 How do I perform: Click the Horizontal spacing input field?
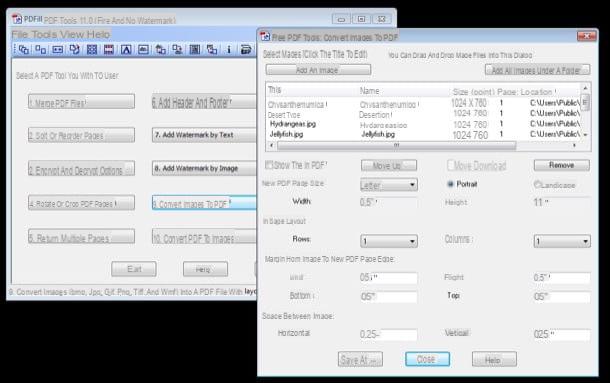click(388, 334)
